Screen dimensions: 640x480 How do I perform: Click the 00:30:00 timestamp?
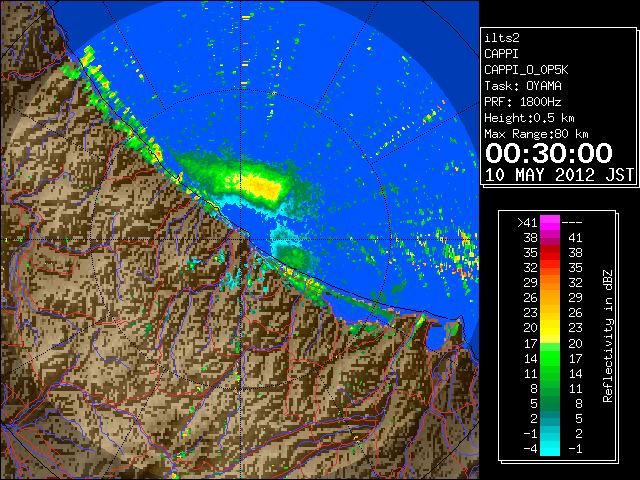pos(549,153)
